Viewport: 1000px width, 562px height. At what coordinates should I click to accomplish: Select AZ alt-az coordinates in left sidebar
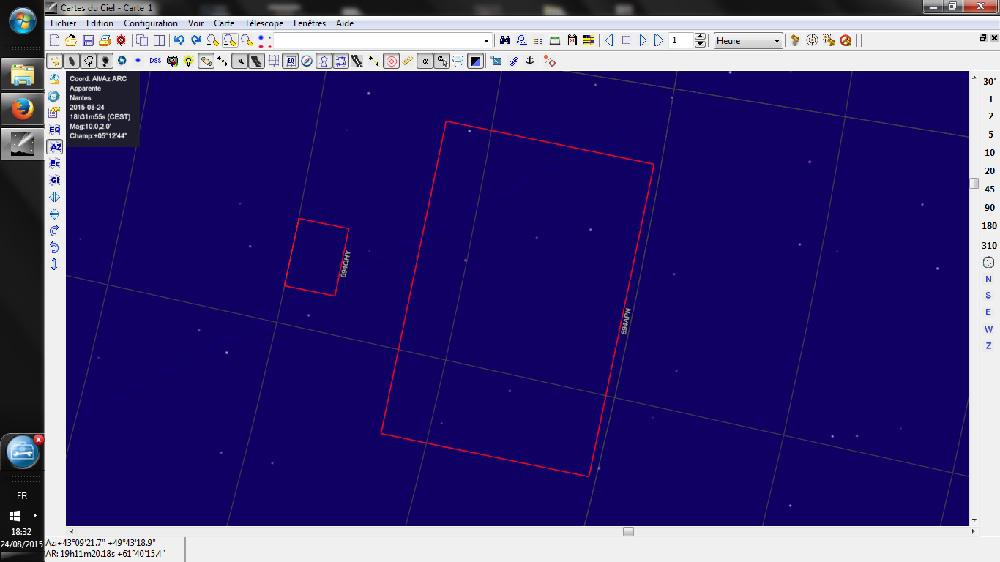(x=55, y=147)
